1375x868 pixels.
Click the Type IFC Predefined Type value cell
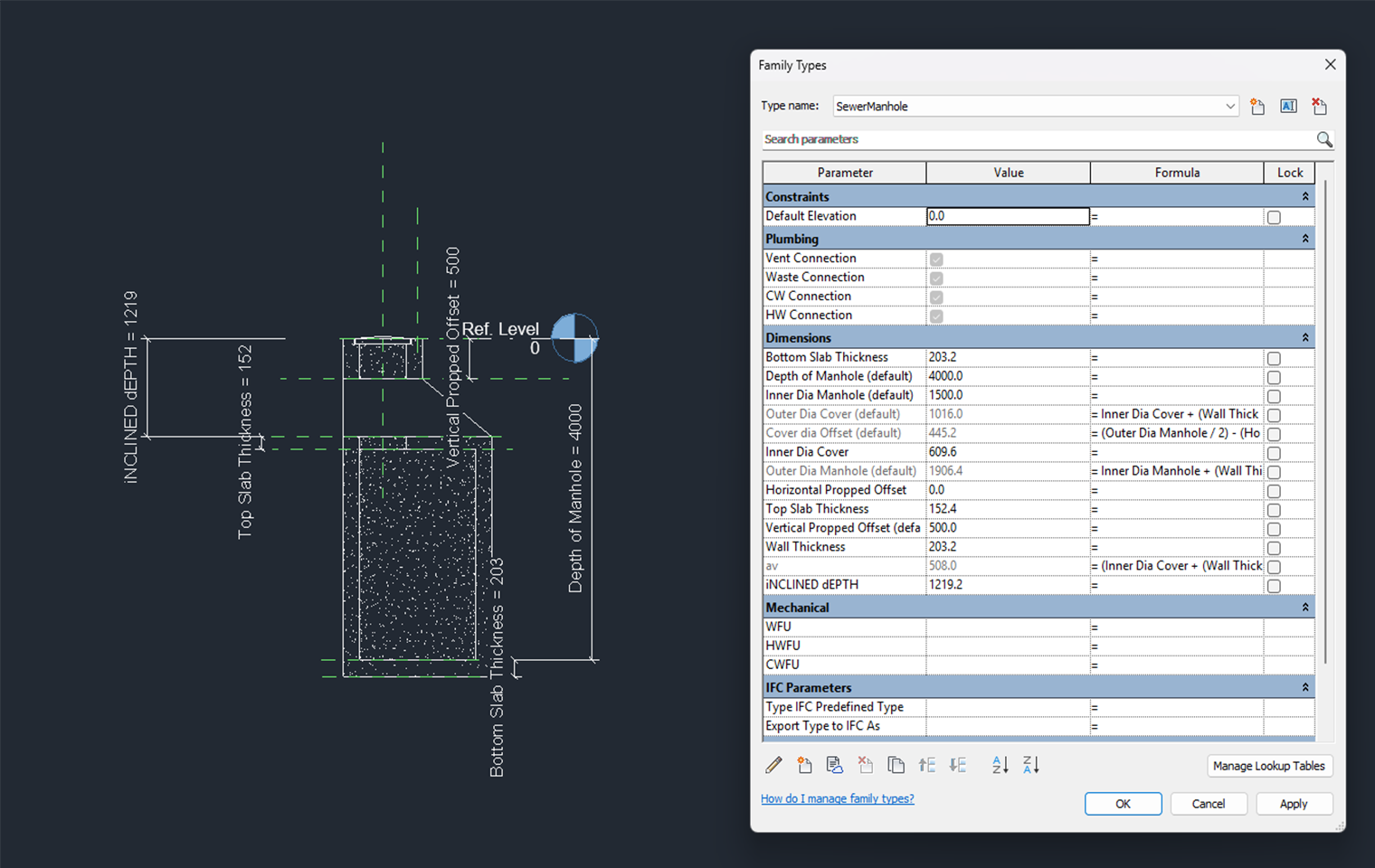click(x=1008, y=707)
